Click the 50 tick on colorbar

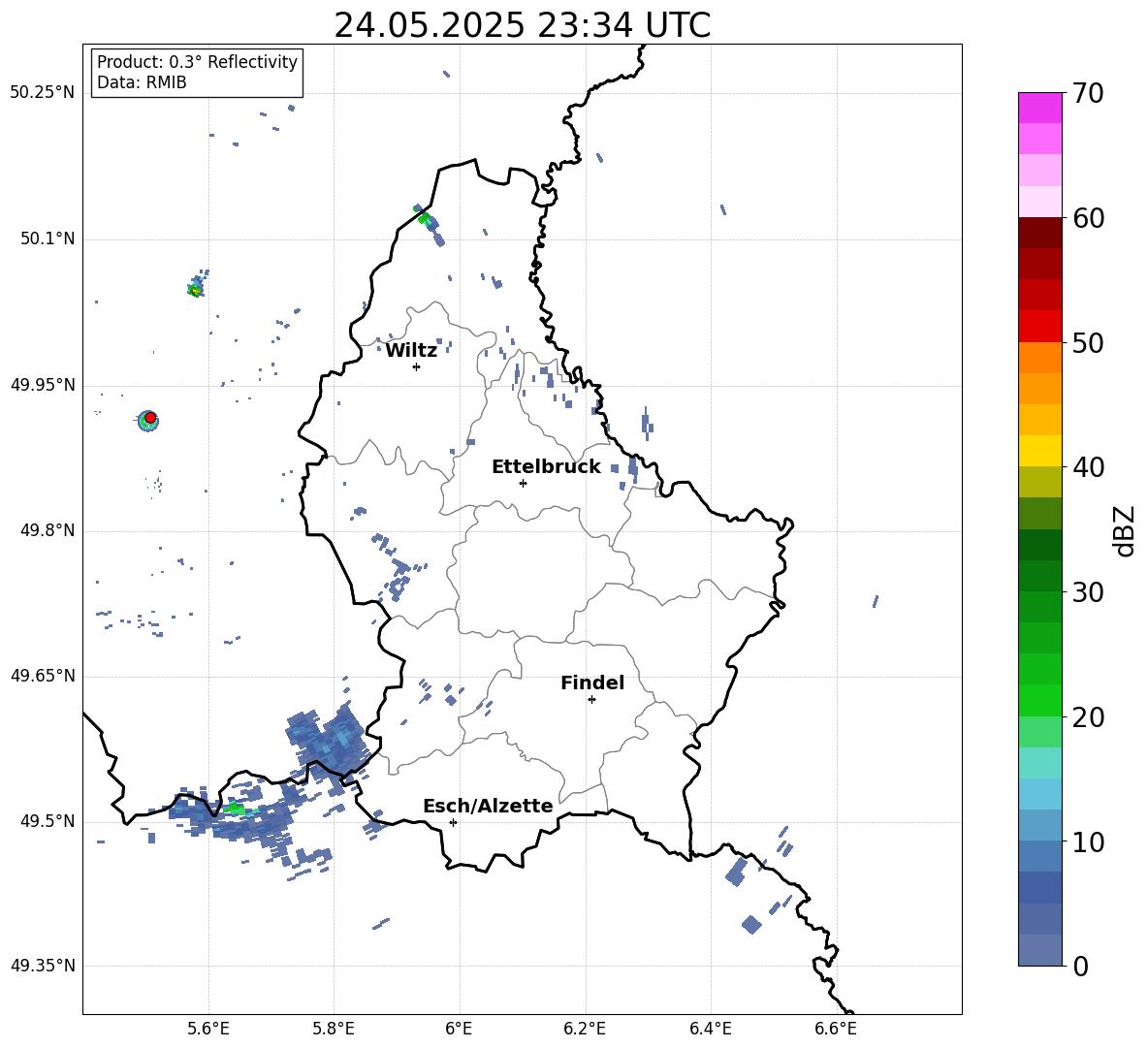(x=1088, y=342)
